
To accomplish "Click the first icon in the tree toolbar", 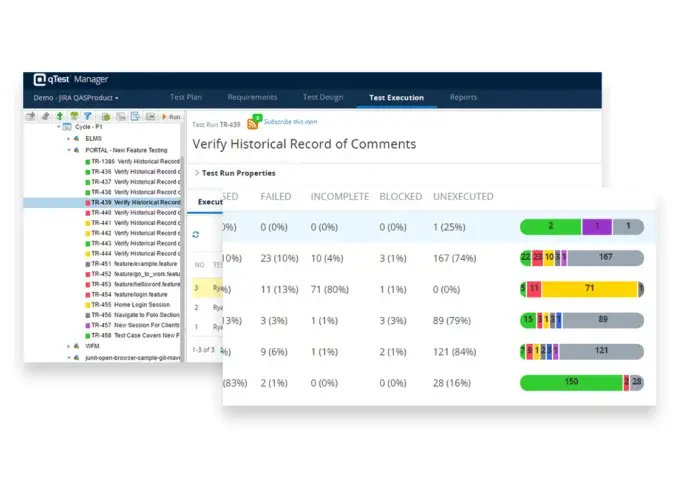I will coord(31,117).
